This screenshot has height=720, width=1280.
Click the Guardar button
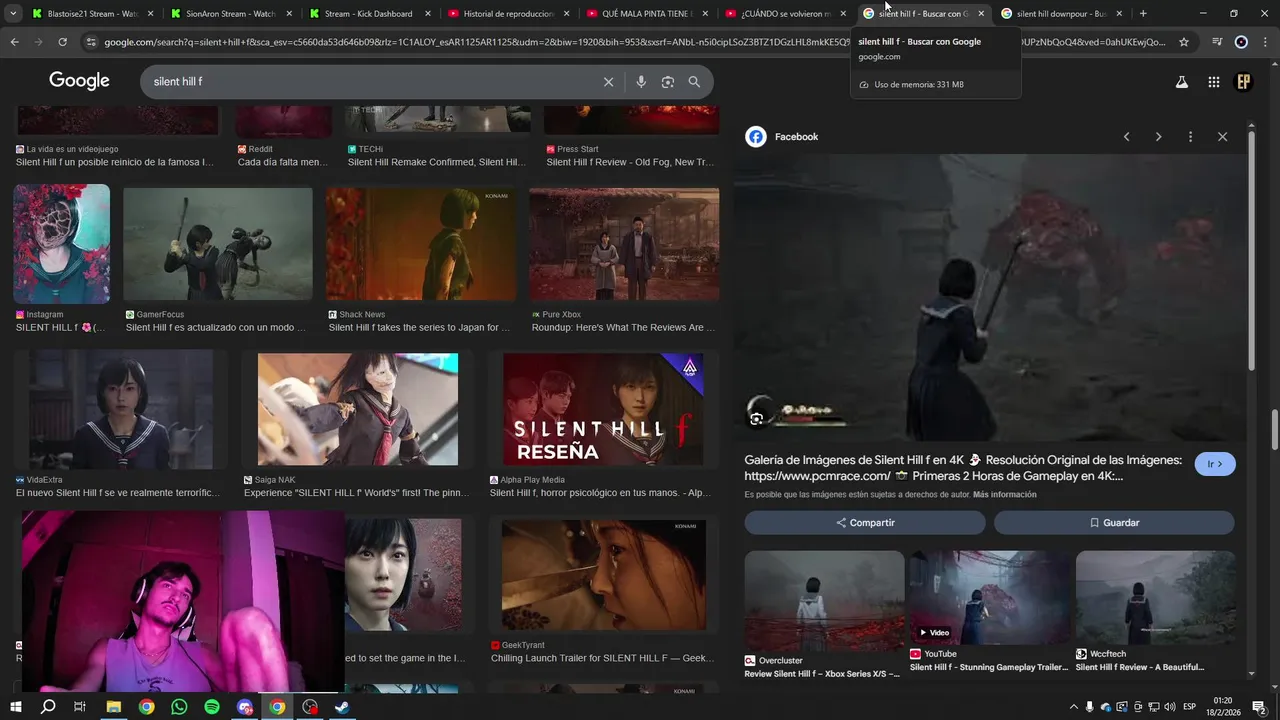click(x=1114, y=523)
